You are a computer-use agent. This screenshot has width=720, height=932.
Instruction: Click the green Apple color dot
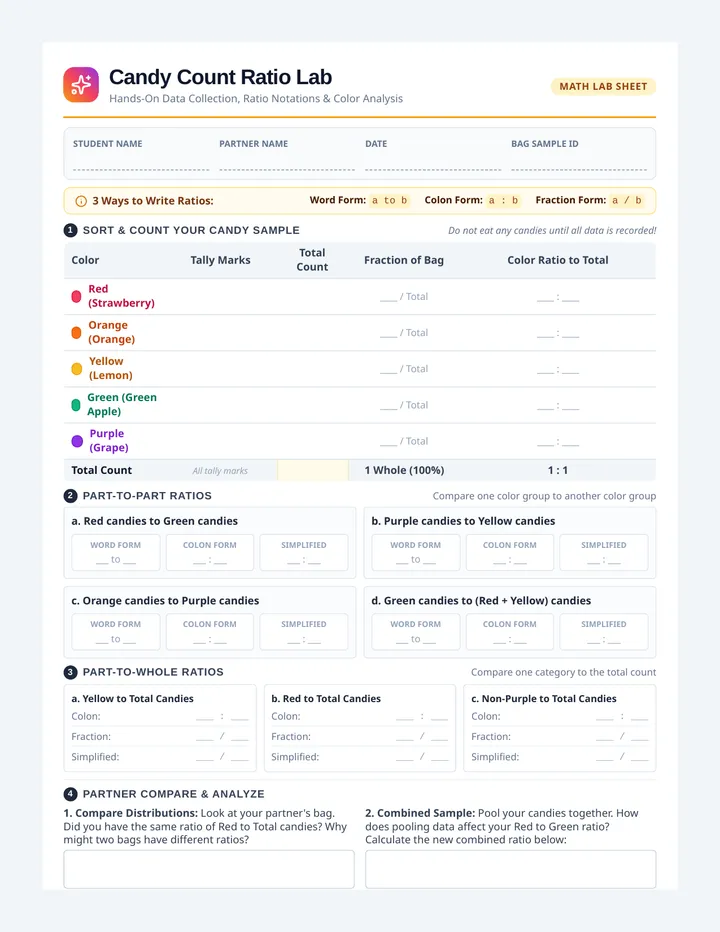tap(76, 405)
